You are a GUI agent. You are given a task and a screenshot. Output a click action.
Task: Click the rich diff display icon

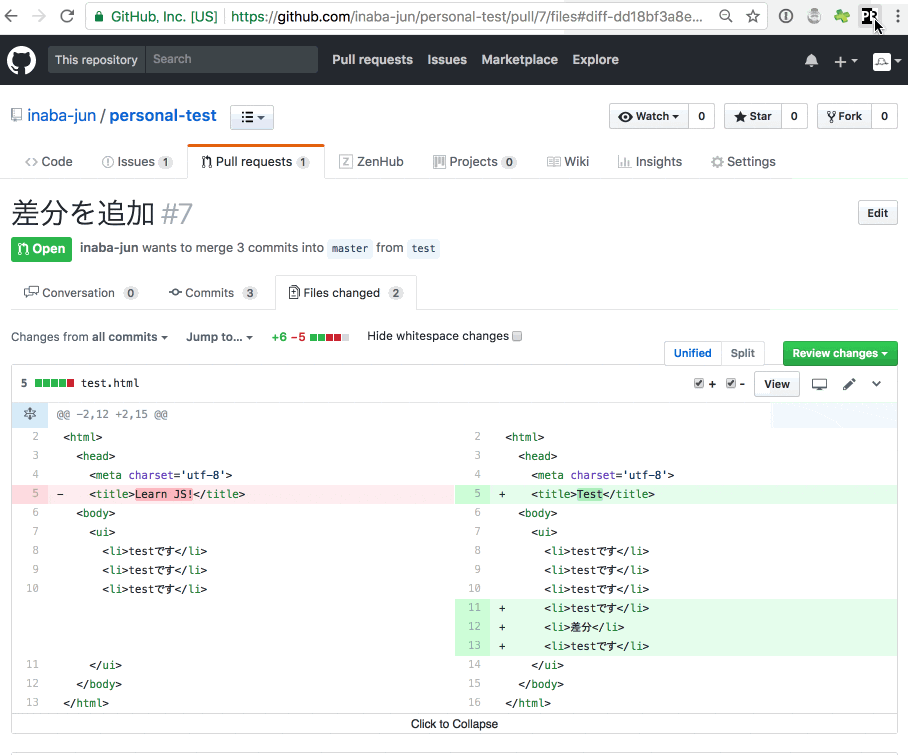pos(819,383)
